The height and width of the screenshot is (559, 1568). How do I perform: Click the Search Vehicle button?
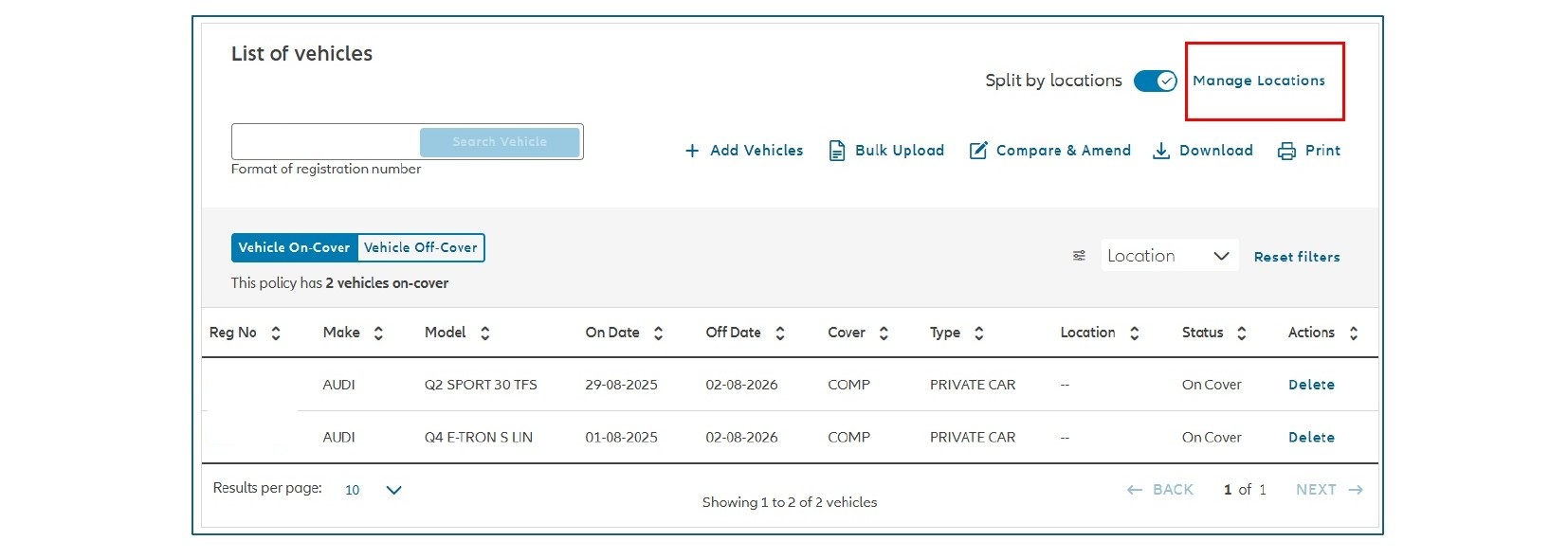[x=500, y=142]
